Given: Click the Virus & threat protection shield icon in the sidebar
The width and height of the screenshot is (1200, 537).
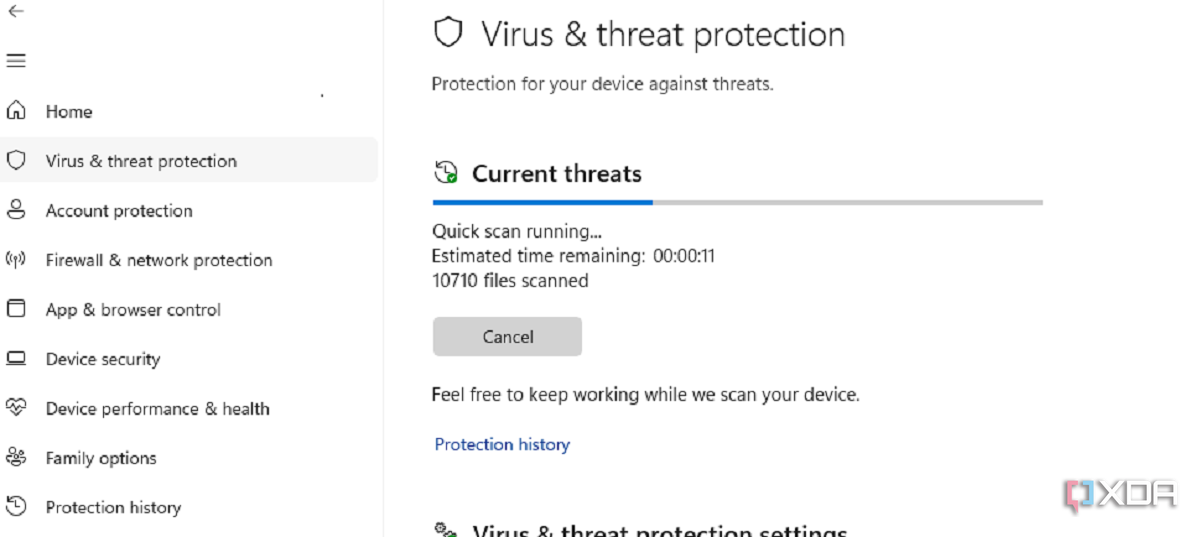Looking at the screenshot, I should pos(16,160).
